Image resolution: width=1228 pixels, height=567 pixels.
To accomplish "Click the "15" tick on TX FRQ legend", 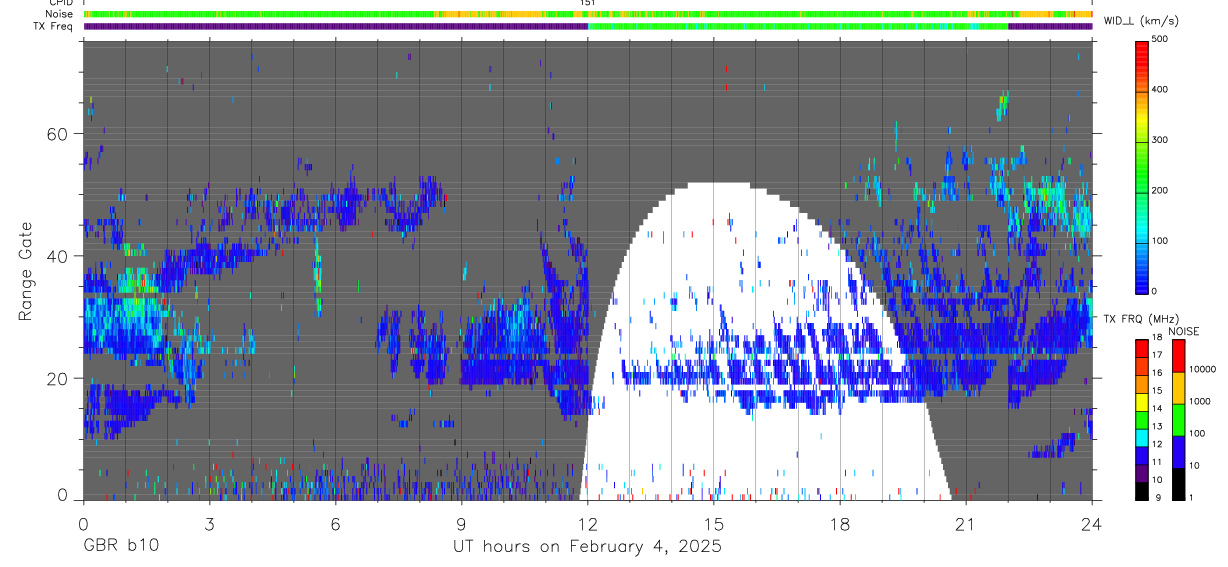I will pos(1157,391).
